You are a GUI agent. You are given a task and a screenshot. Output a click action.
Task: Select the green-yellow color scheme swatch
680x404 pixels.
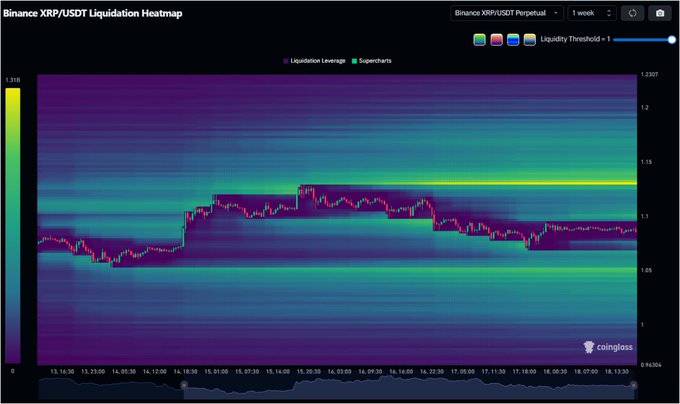click(479, 39)
